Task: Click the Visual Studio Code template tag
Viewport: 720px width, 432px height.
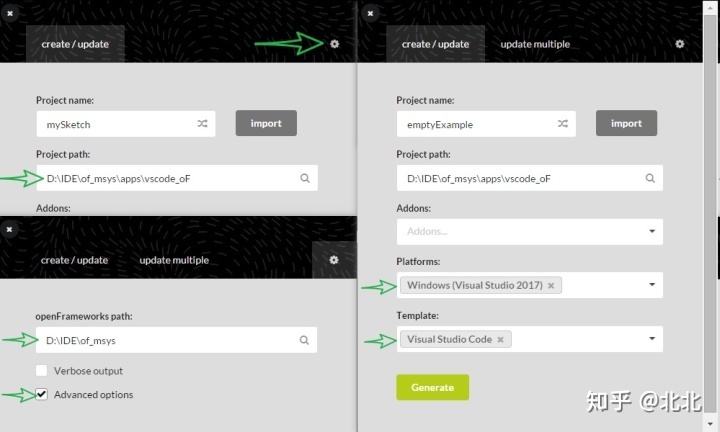Action: click(x=456, y=339)
